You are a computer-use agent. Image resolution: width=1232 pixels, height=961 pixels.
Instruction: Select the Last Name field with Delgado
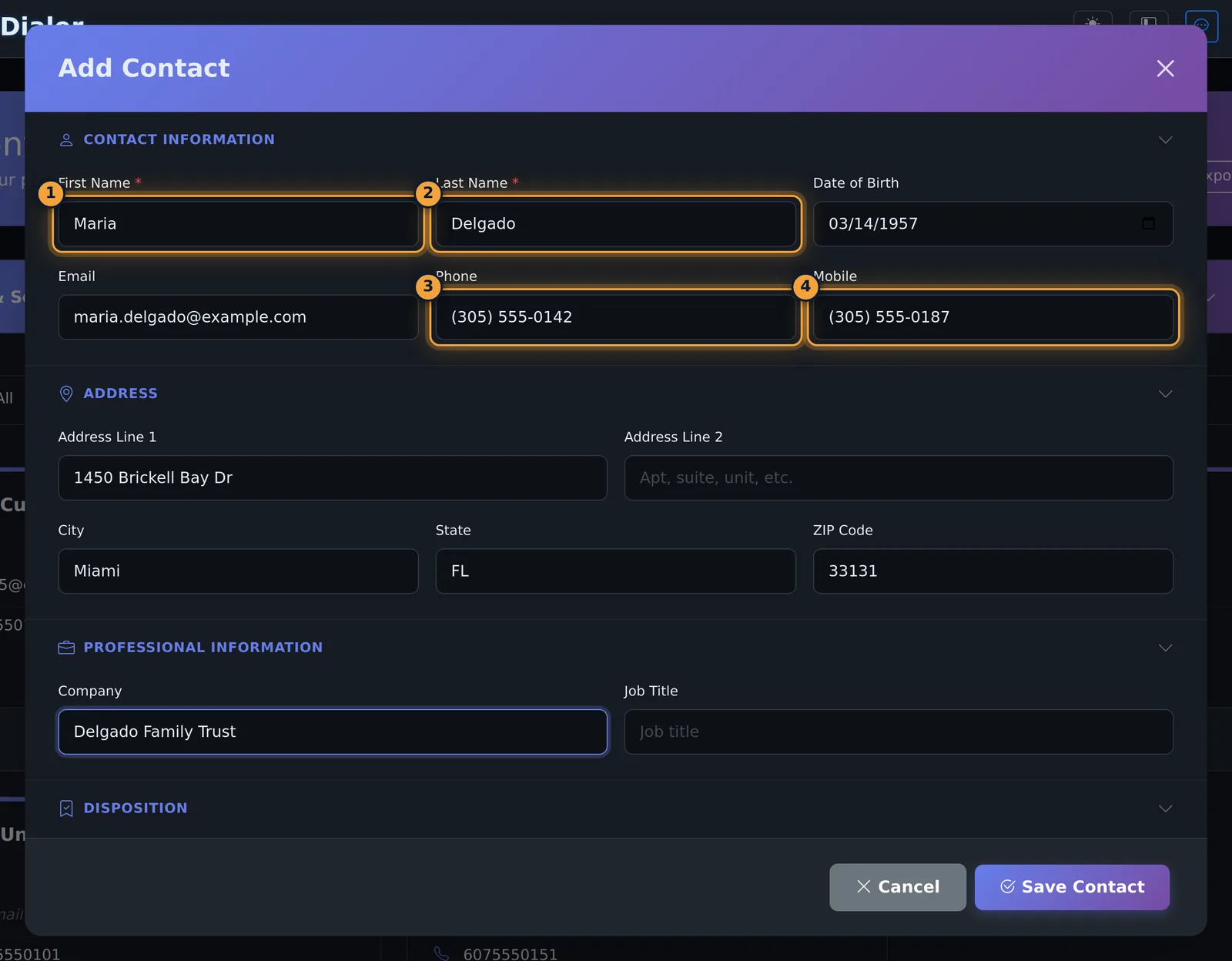615,224
